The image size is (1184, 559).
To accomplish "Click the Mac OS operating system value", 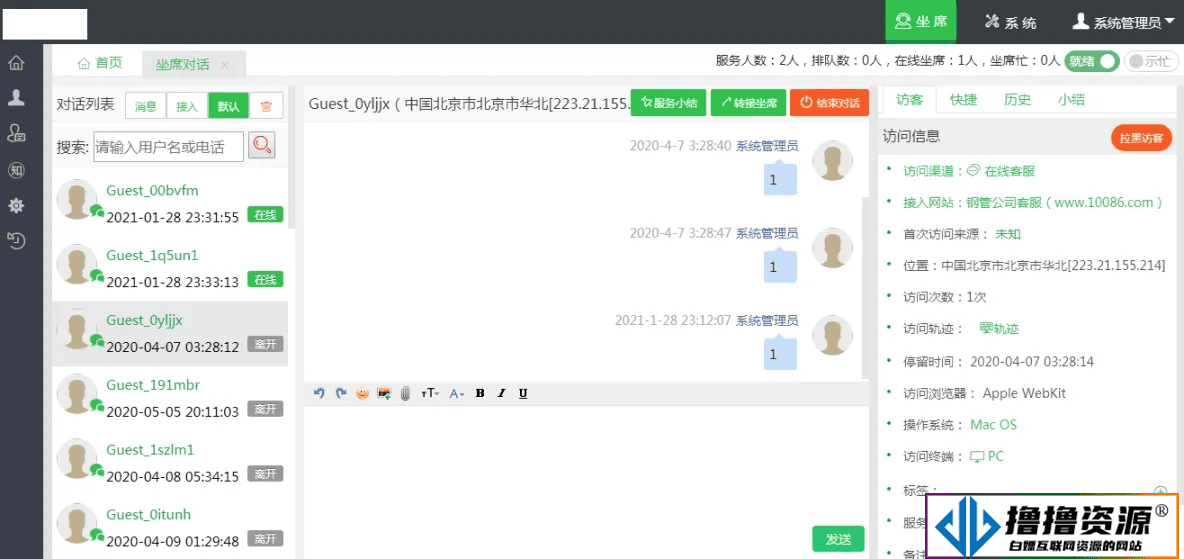I will (x=993, y=425).
